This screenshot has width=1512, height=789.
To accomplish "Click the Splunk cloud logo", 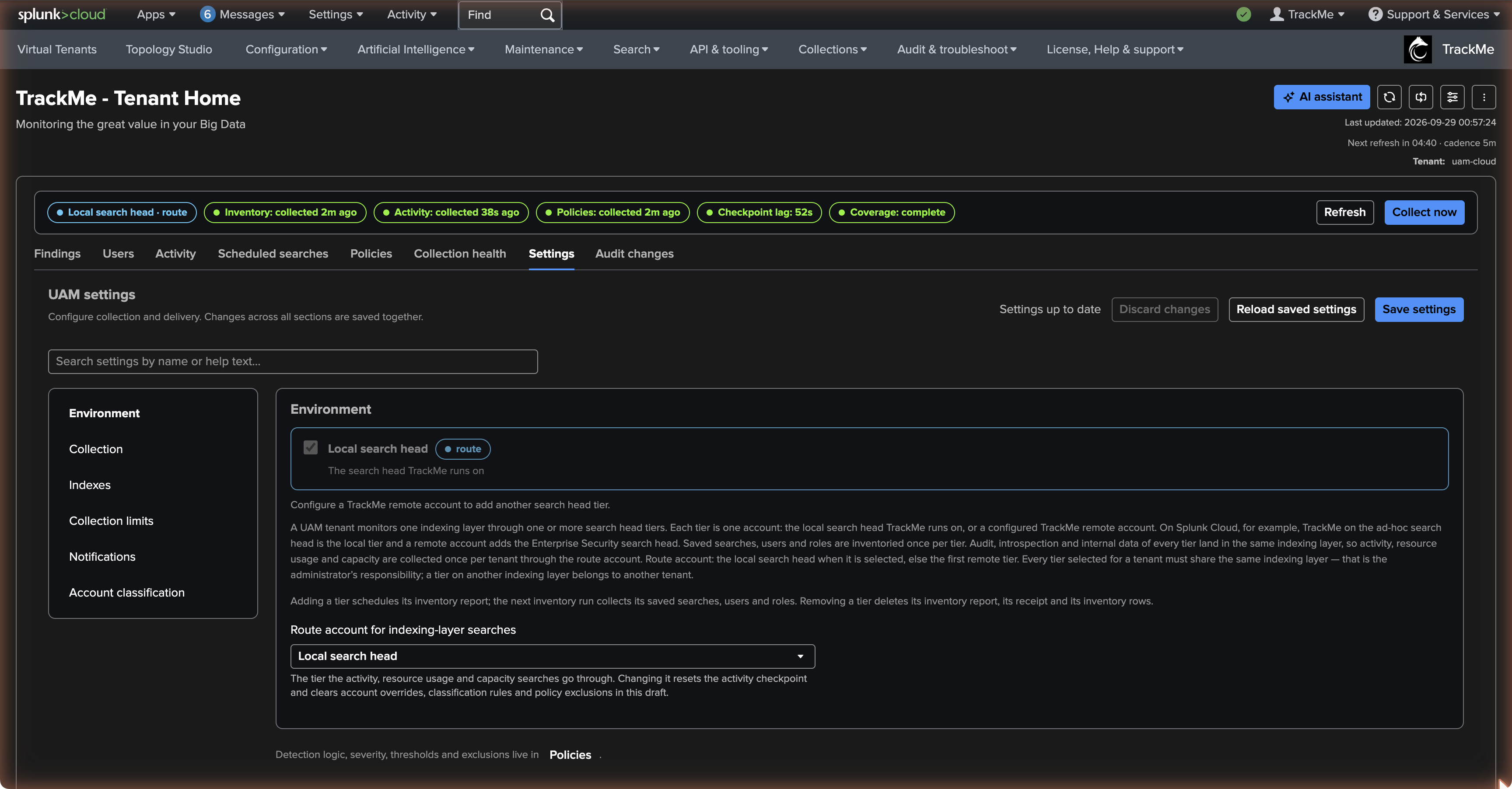I will [62, 15].
